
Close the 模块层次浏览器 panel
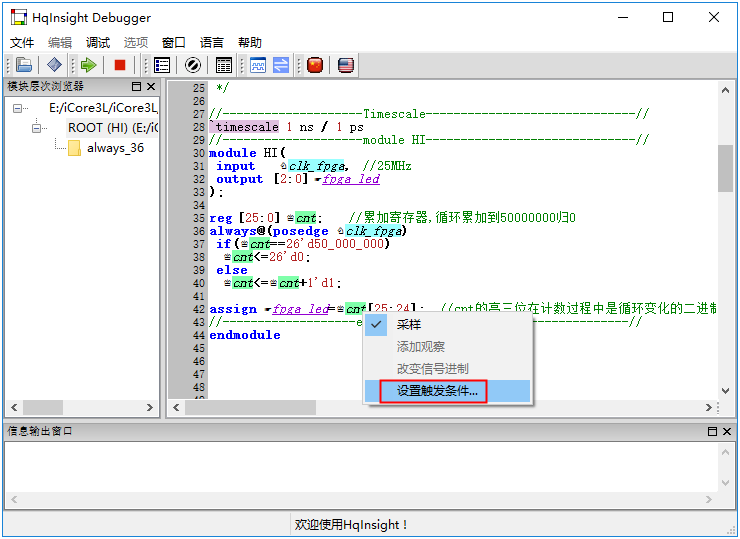click(151, 87)
